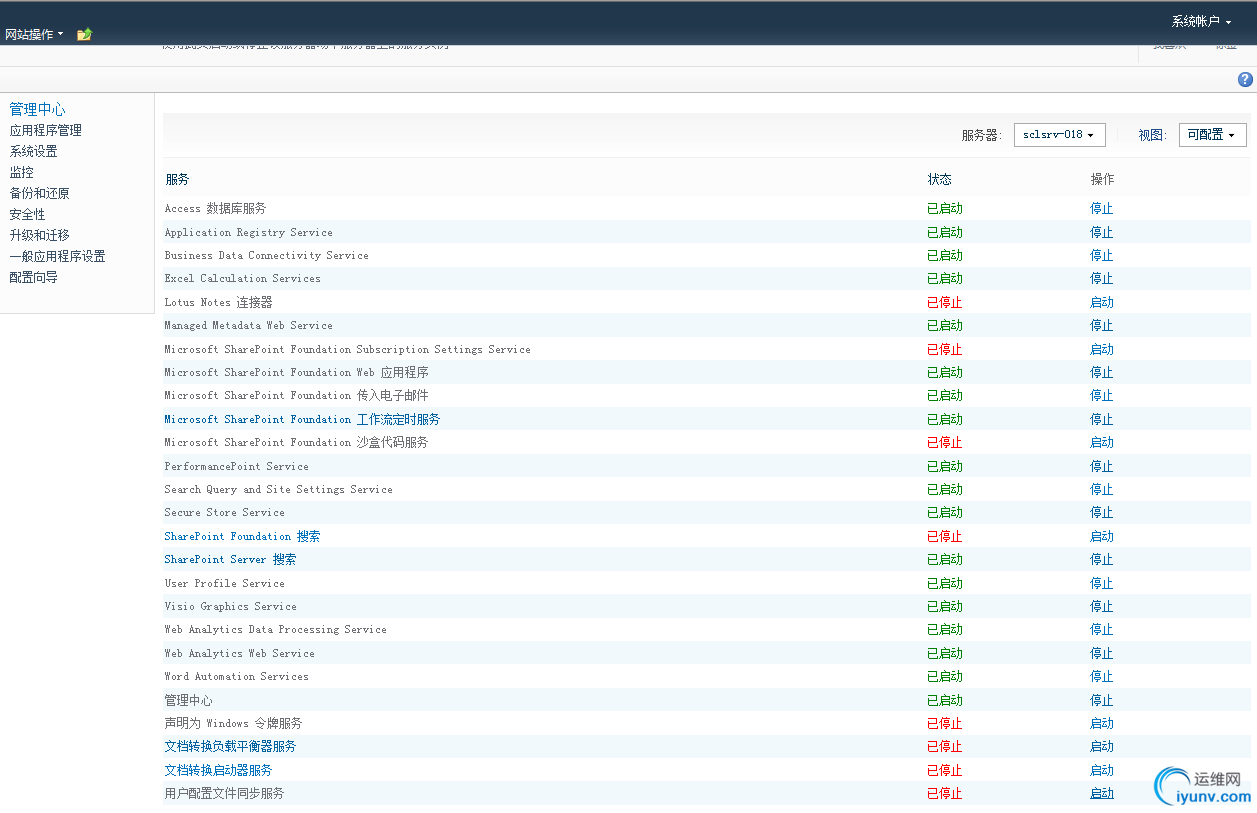
Task: Start 用户配置文件同步服务
Action: pyautogui.click(x=1101, y=793)
